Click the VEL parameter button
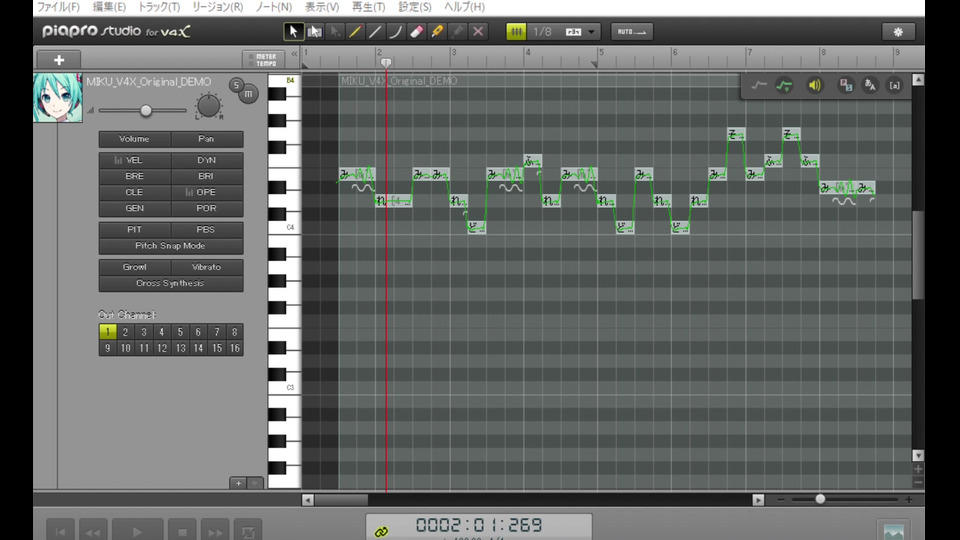This screenshot has height=540, width=960. [x=135, y=160]
